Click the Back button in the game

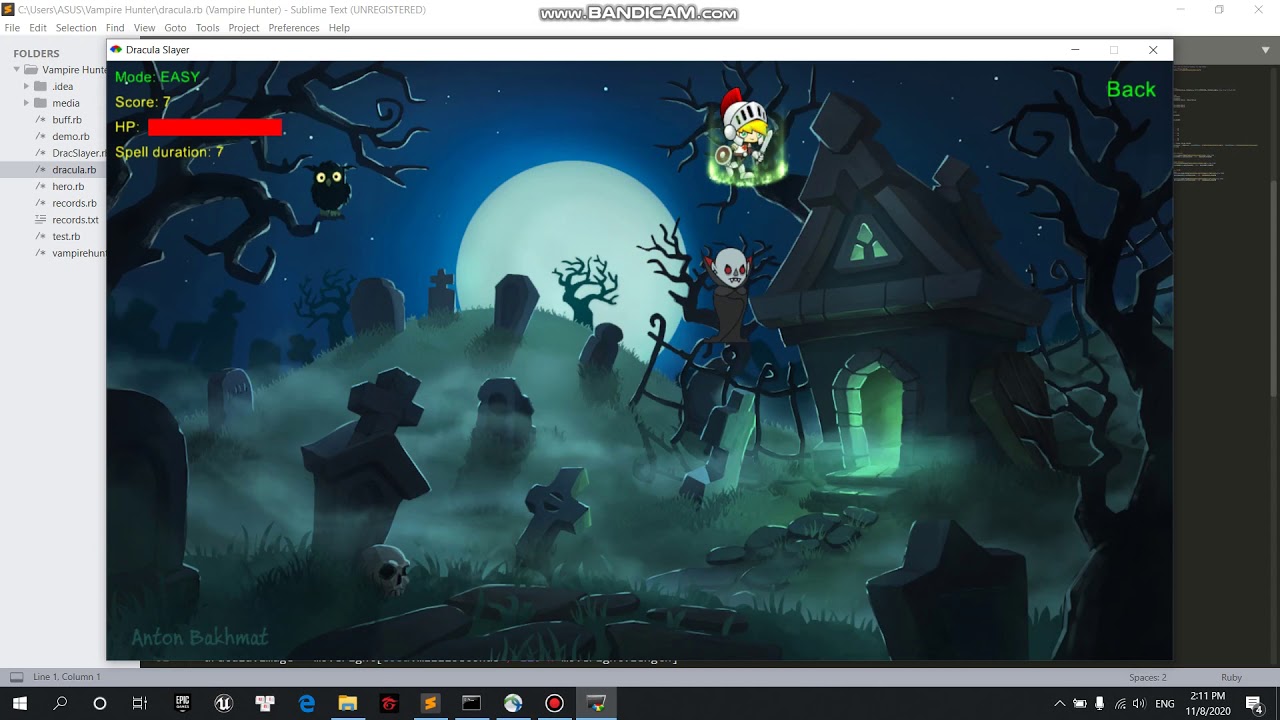pos(1131,90)
